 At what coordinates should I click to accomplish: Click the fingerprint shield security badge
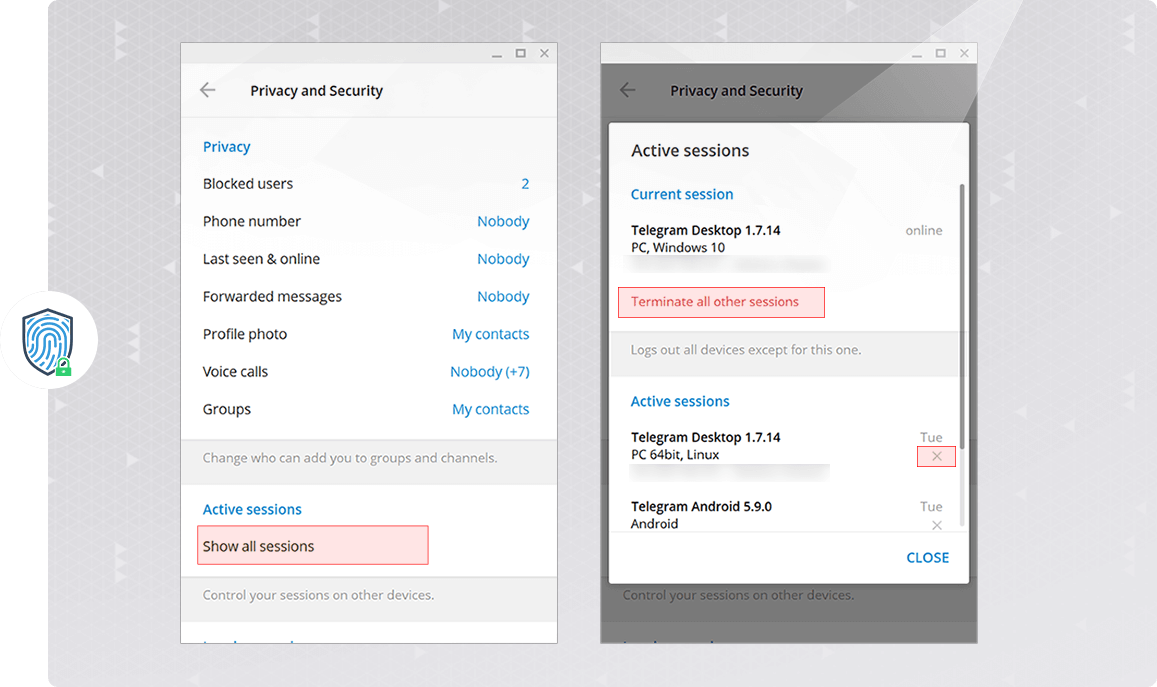click(x=49, y=341)
